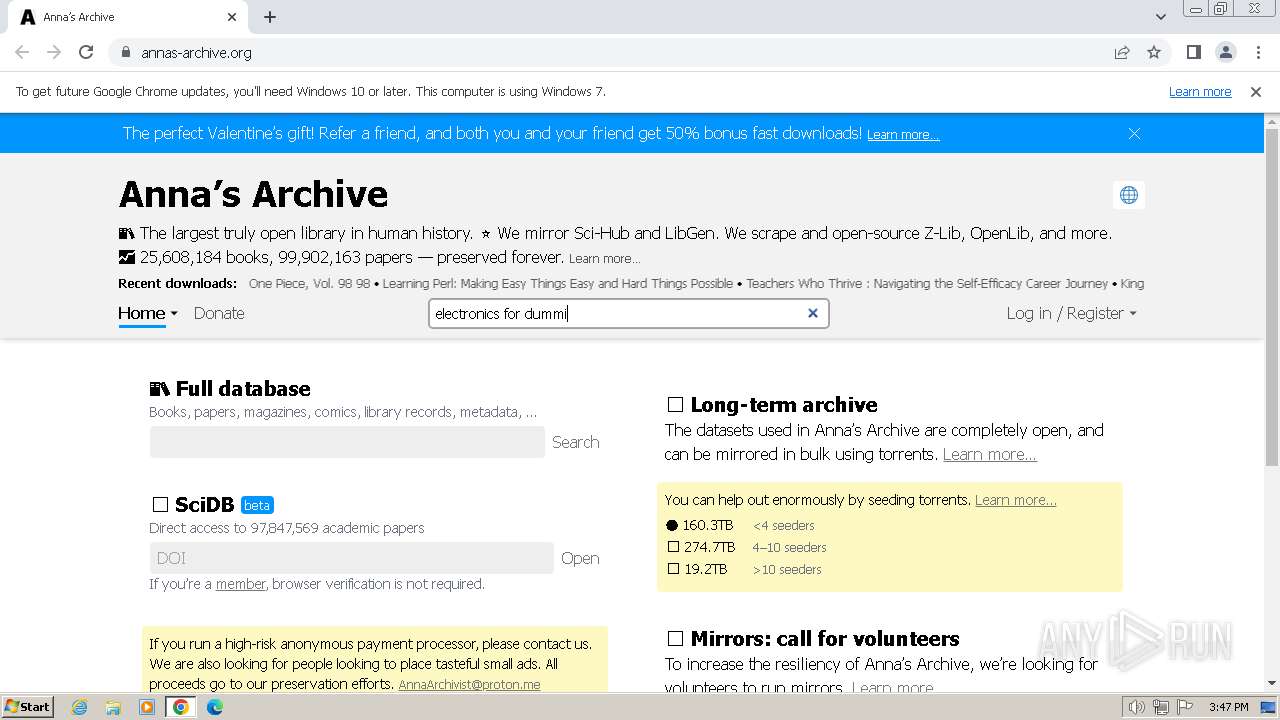Click the network tray icon
The width and height of the screenshot is (1280, 720).
coord(1161,707)
